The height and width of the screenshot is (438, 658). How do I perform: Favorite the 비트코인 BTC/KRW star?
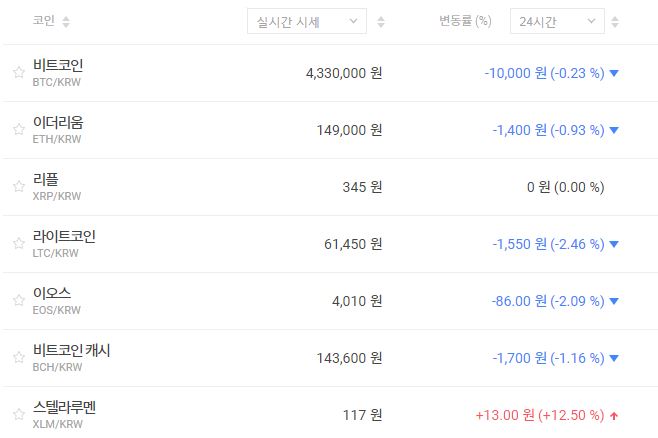(18, 73)
